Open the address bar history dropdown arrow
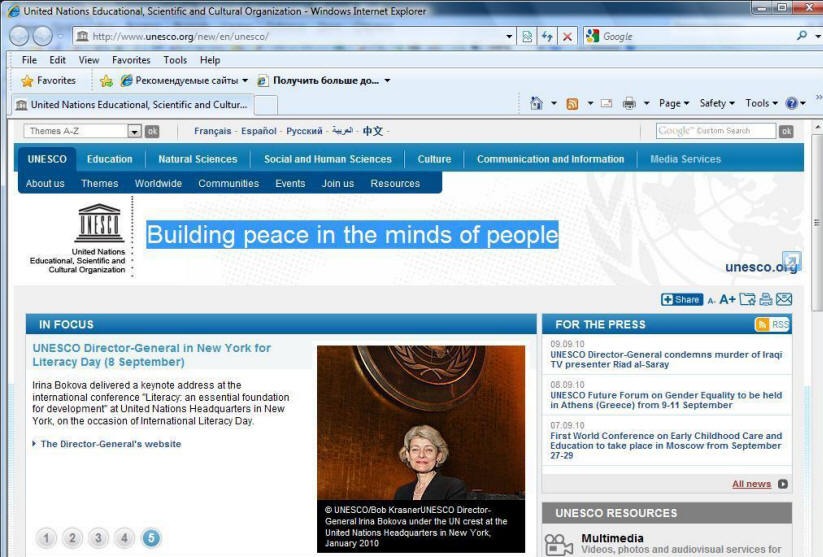Screen dimensions: 823x557 [509, 36]
